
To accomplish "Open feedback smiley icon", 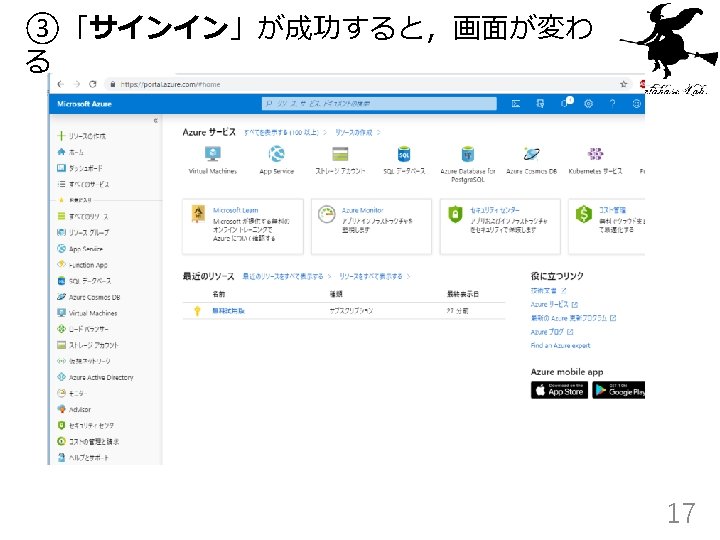I will tap(636, 104).
